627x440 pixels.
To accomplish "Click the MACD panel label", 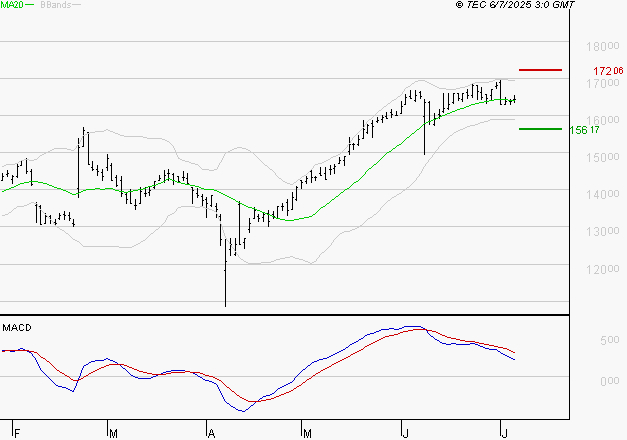I will pyautogui.click(x=17, y=328).
